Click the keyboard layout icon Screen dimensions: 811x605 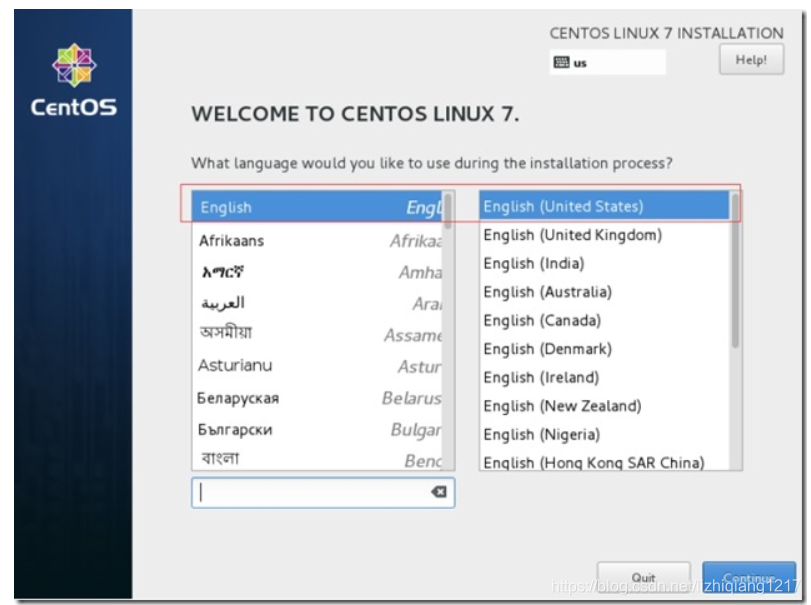tap(561, 63)
